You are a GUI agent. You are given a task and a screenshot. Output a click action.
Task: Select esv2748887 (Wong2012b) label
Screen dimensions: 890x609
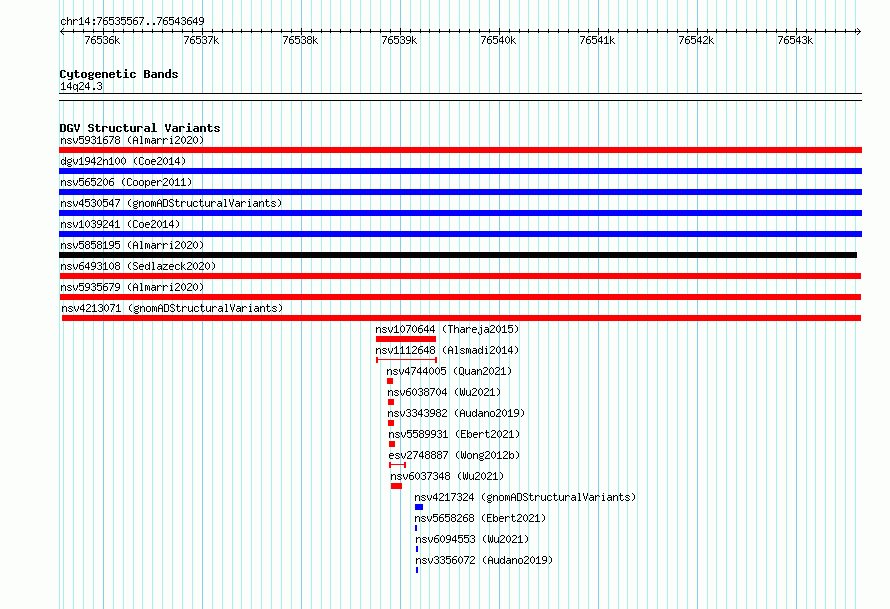(x=454, y=455)
